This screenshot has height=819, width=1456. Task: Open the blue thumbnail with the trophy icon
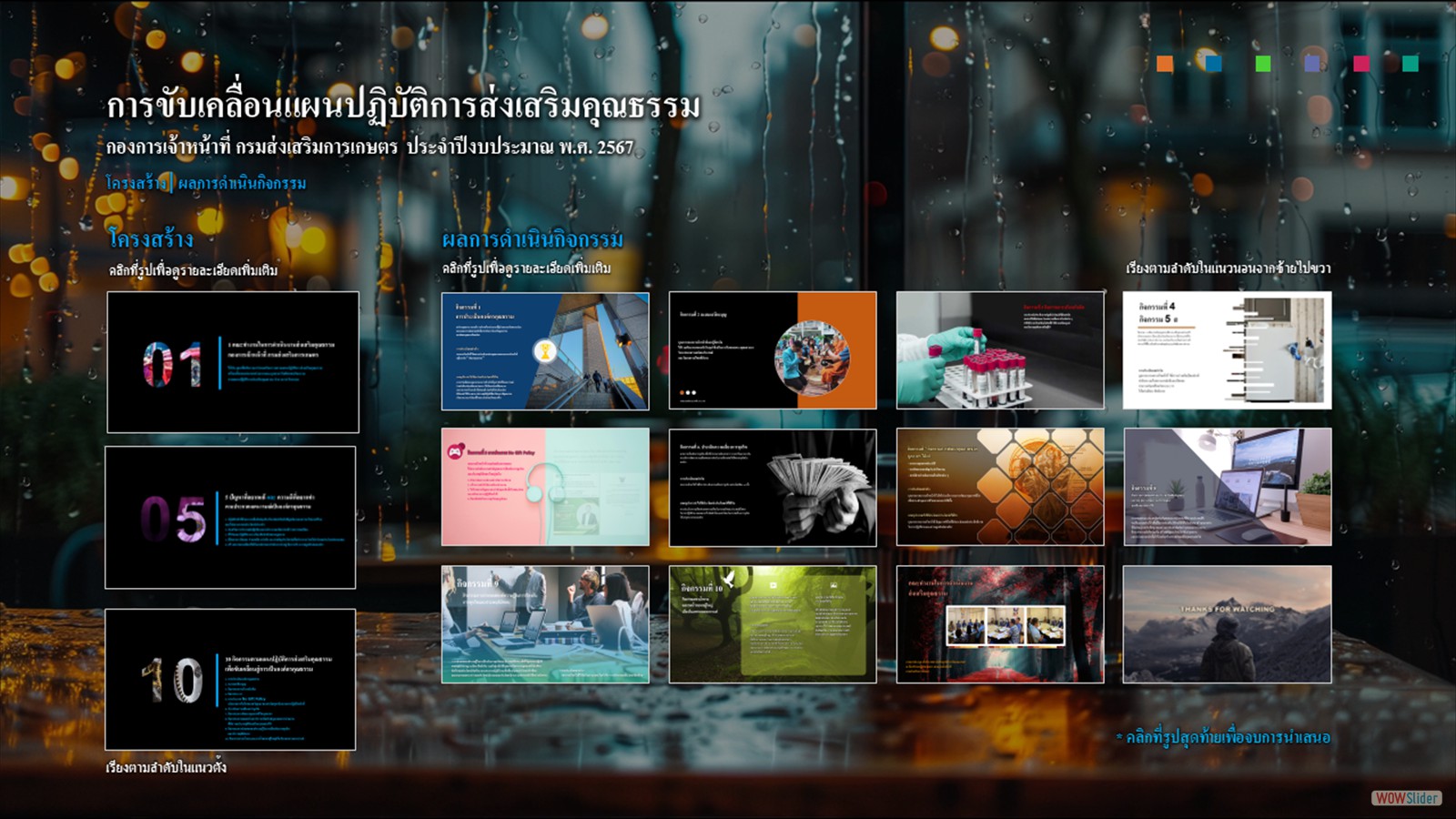click(545, 350)
